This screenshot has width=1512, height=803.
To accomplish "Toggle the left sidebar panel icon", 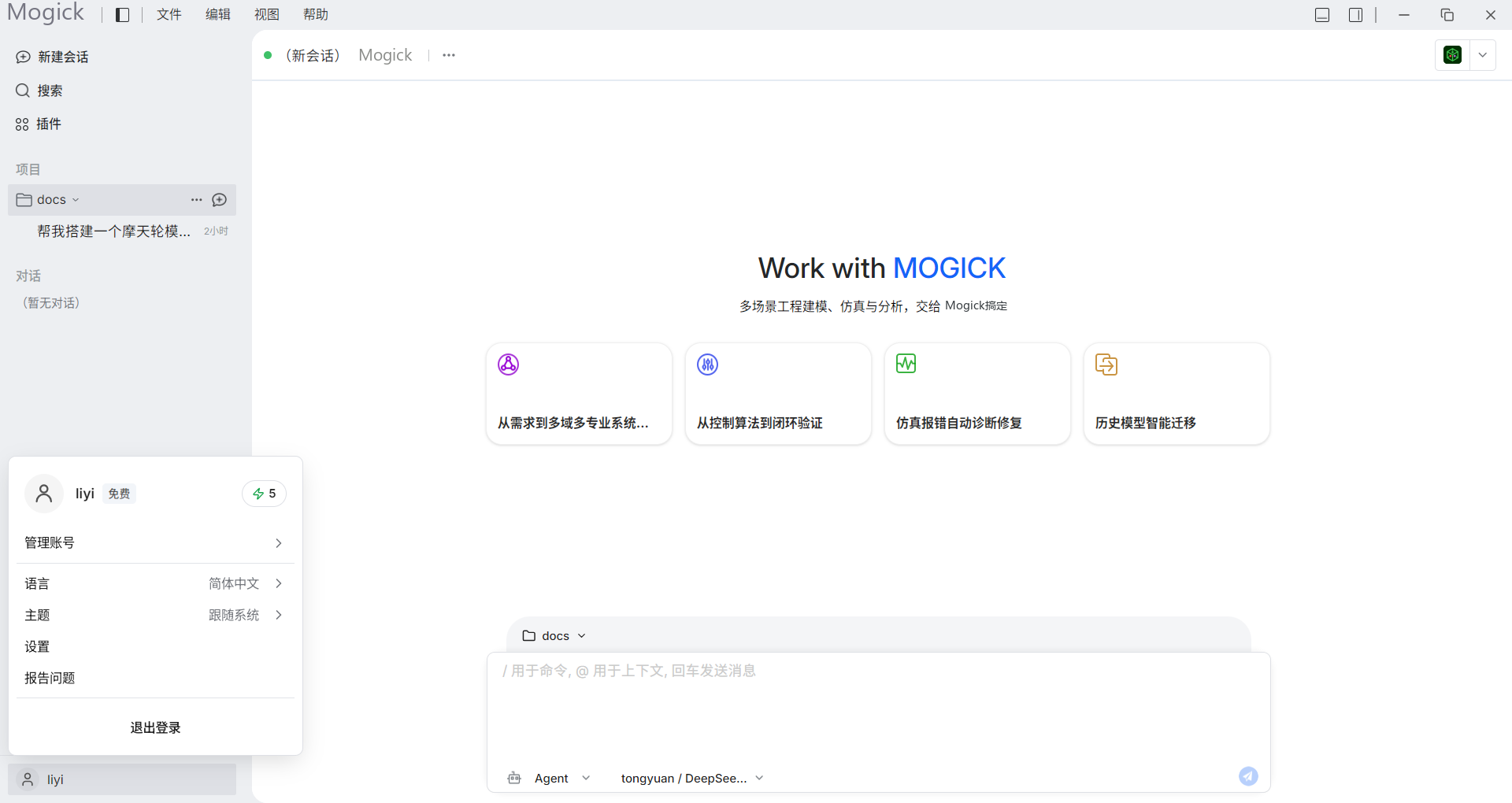I will click(122, 15).
